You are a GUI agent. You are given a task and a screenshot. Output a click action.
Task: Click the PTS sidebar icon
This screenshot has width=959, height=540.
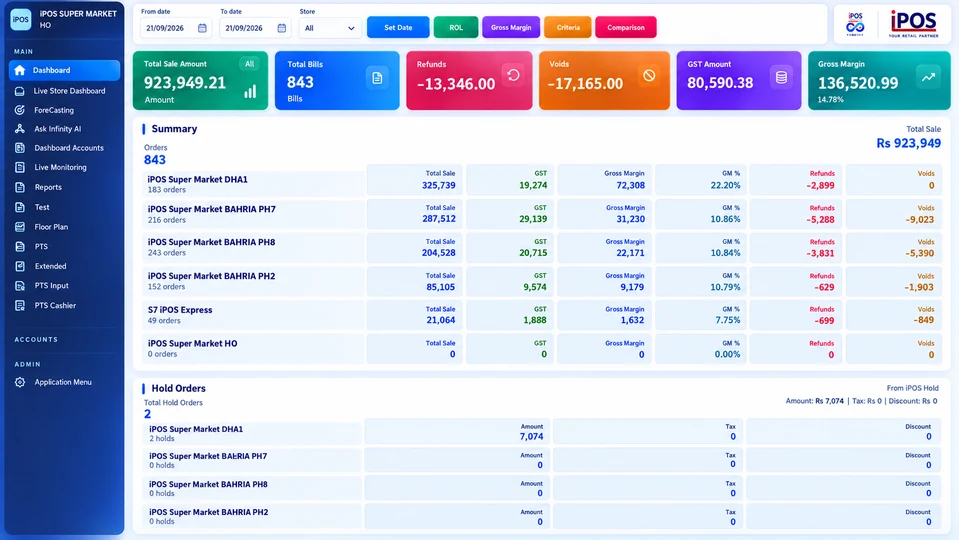point(20,246)
